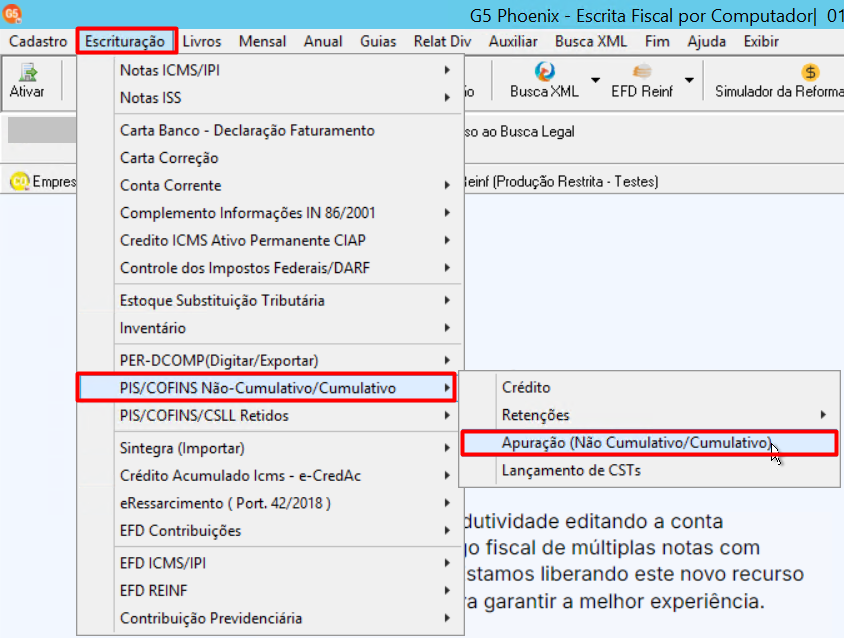The image size is (844, 638).
Task: Click the EFD Reinf toolbar icon
Action: point(642,71)
